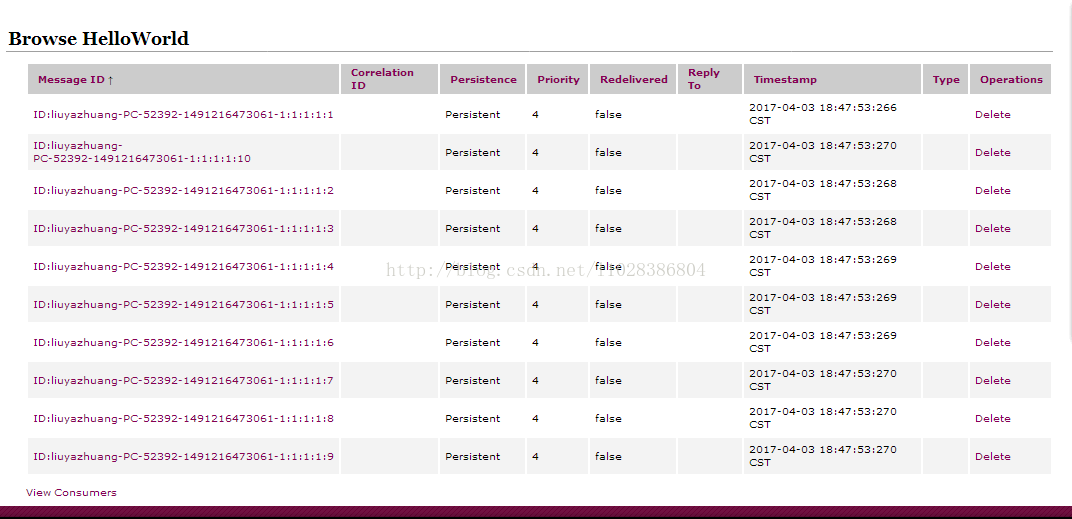
Task: Open message ID ending 1:1:1:1:7
Action: 183,380
